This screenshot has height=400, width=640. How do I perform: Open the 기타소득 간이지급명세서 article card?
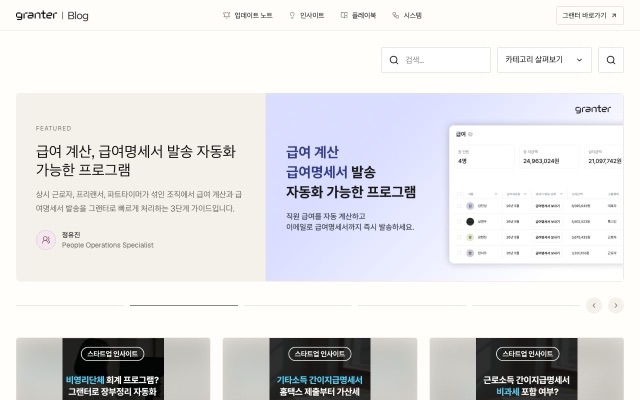tap(320, 369)
